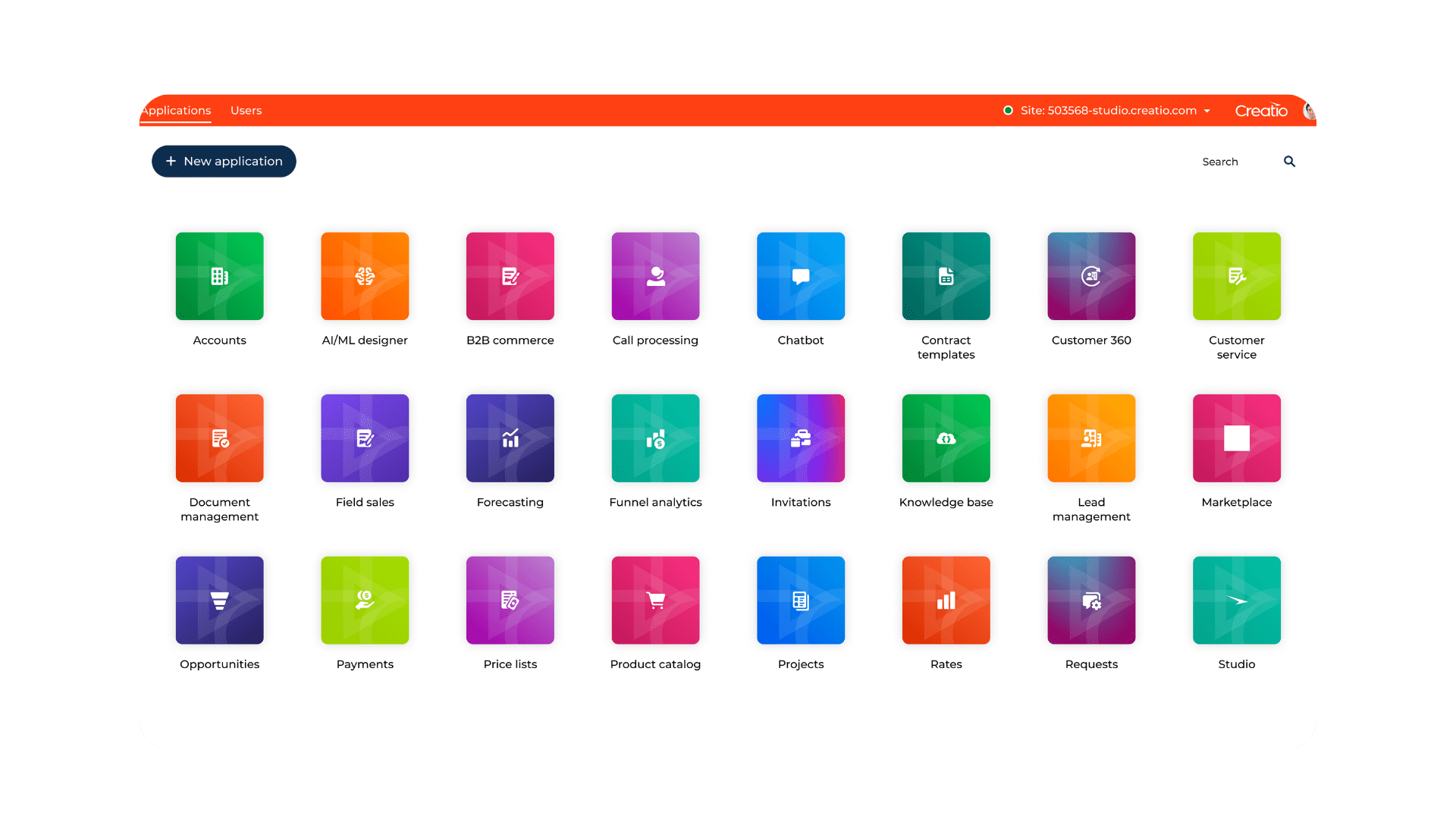
Task: Select the Chatbot application
Action: (x=800, y=276)
